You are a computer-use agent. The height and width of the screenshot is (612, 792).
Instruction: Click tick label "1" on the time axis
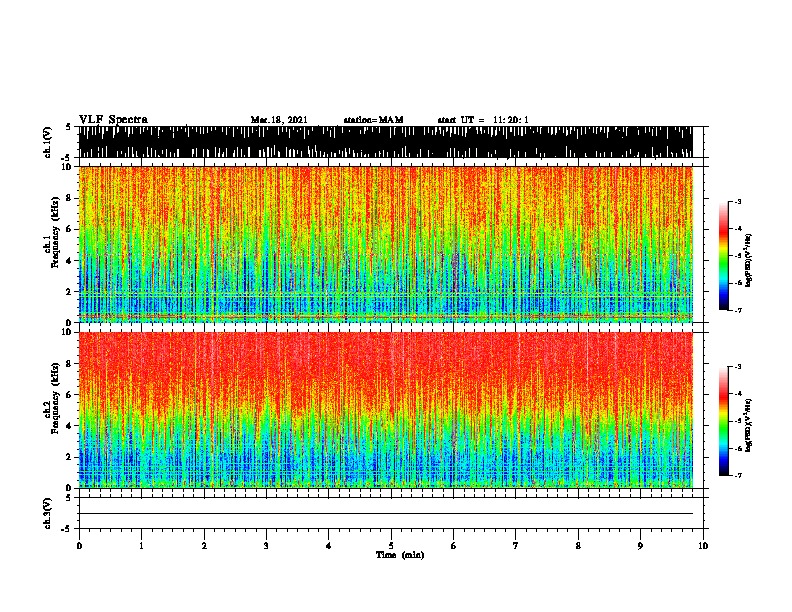point(141,546)
